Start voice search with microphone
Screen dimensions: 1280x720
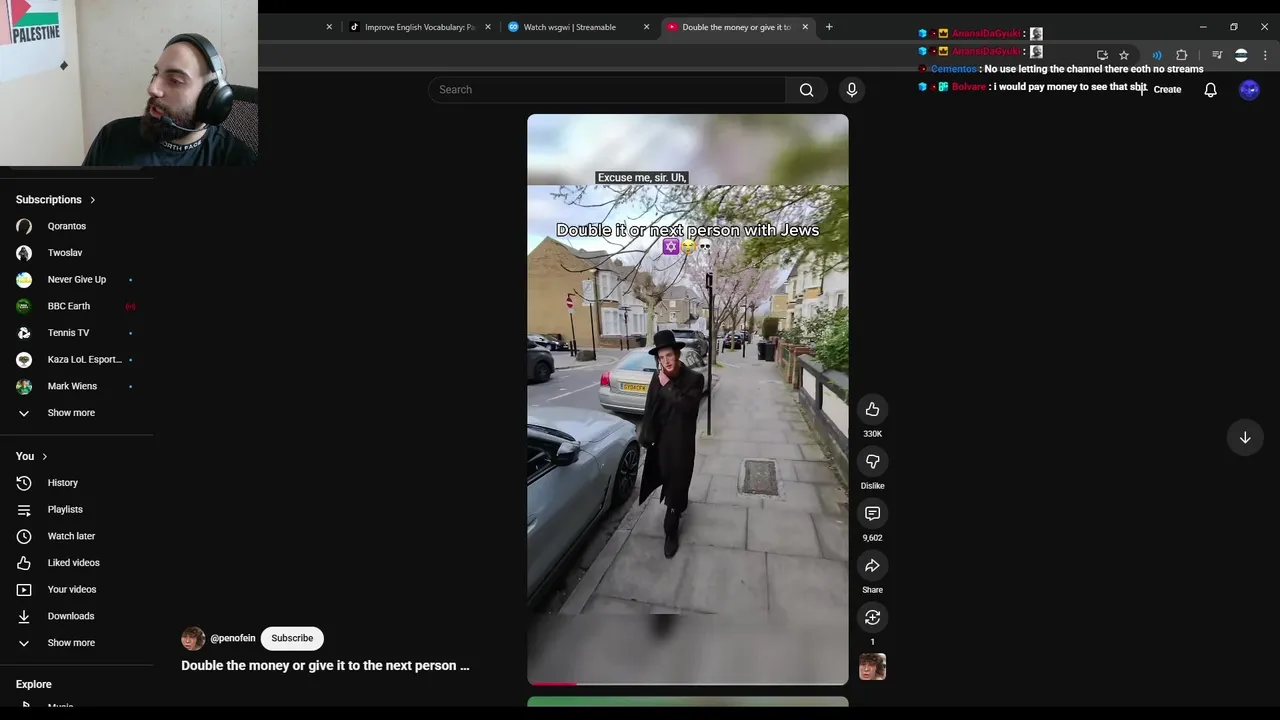852,90
